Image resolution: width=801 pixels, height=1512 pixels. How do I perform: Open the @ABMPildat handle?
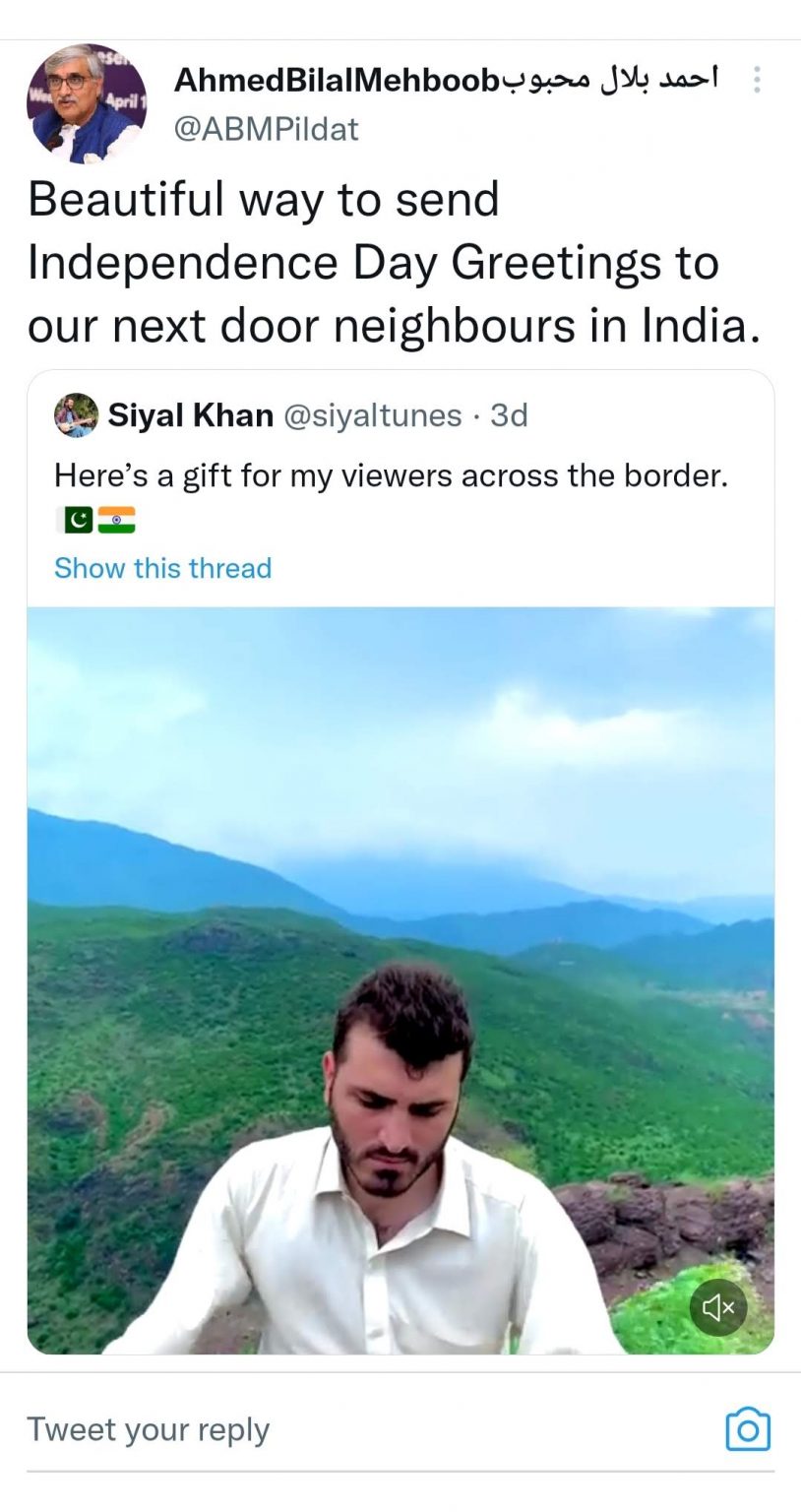coord(266,129)
